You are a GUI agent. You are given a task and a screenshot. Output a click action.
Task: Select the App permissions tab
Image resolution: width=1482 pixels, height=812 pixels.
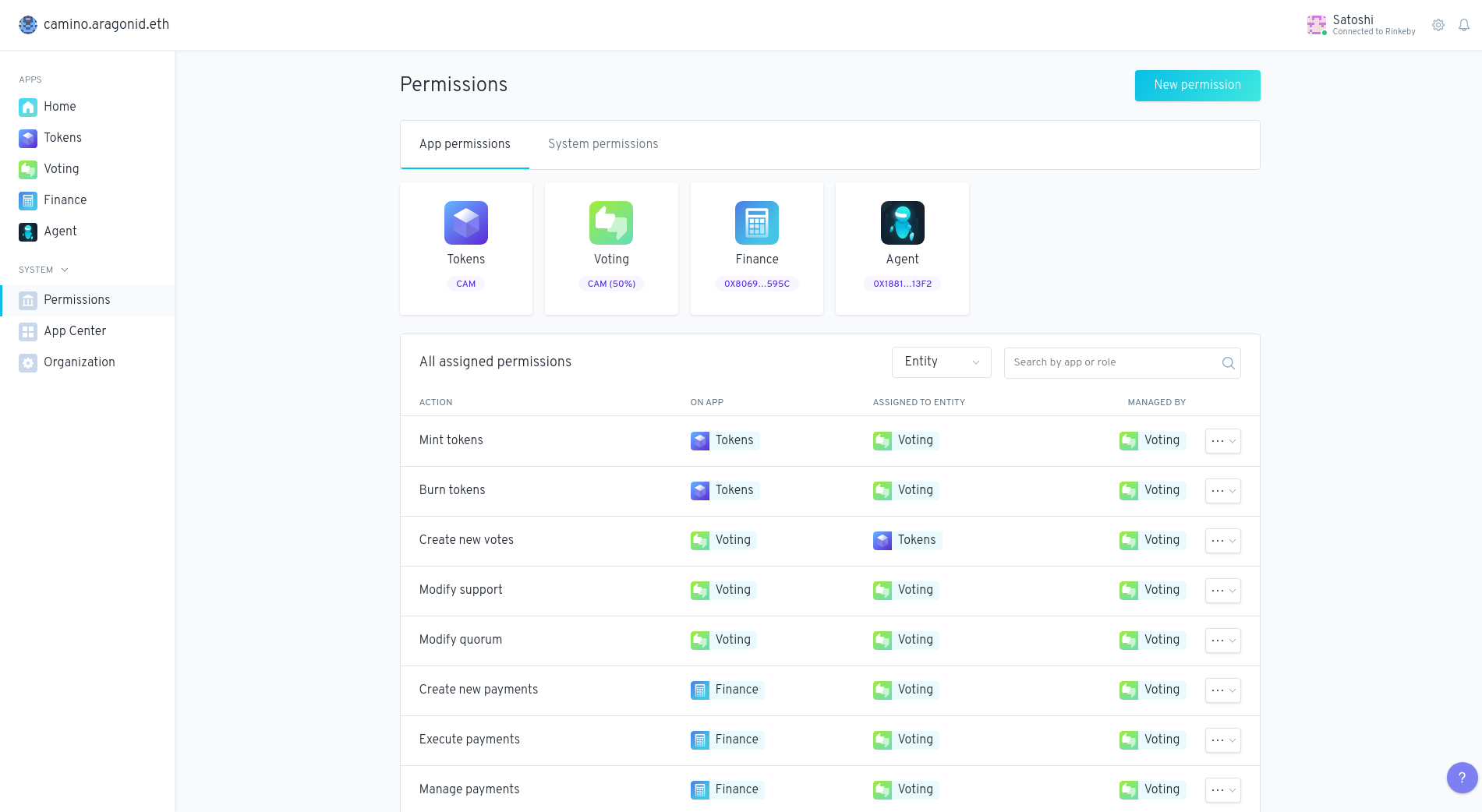coord(465,144)
